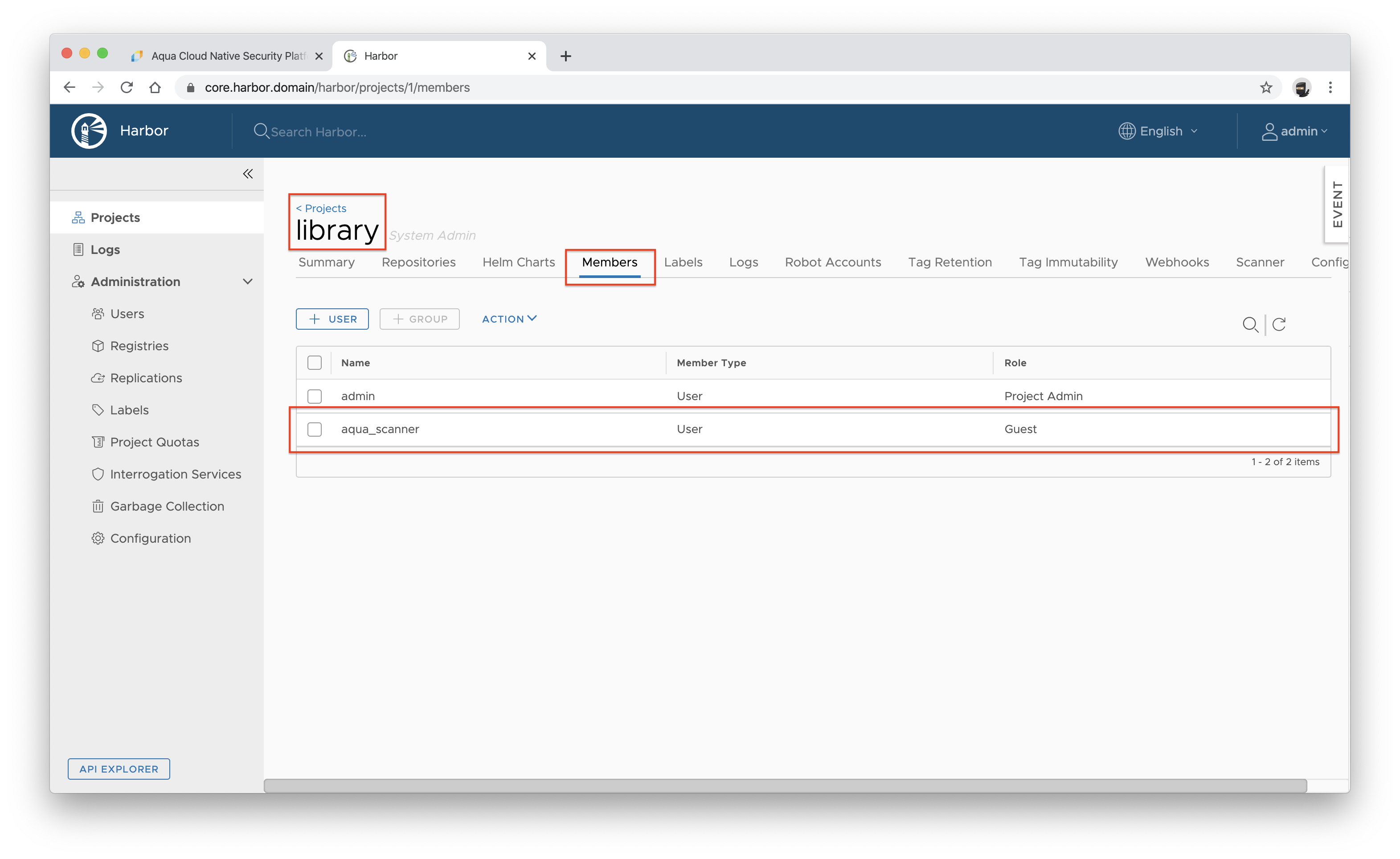Go back via the Projects breadcrumb link
The width and height of the screenshot is (1400, 859).
(322, 209)
